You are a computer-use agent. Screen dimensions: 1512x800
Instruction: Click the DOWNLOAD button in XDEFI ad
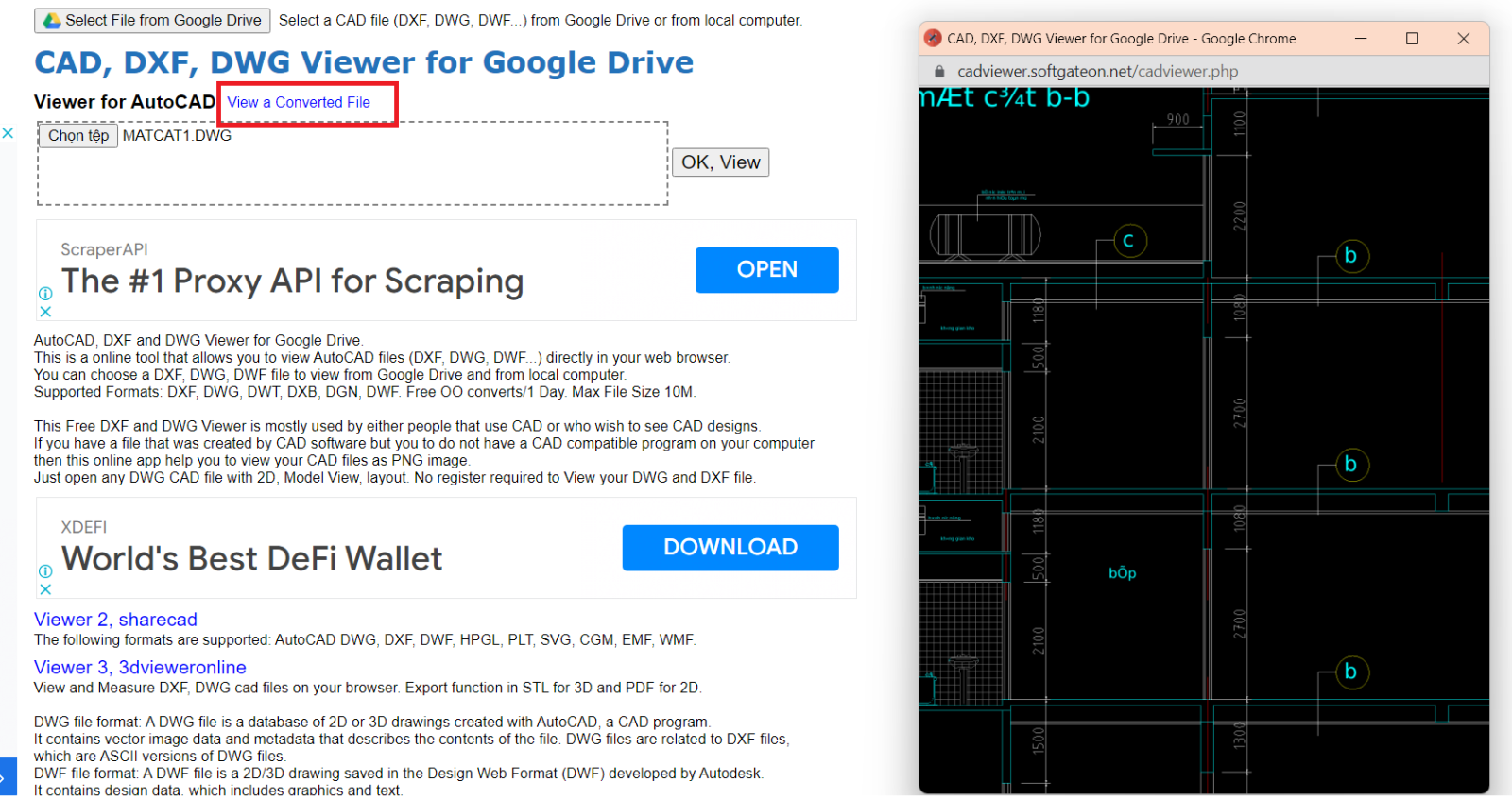point(730,548)
